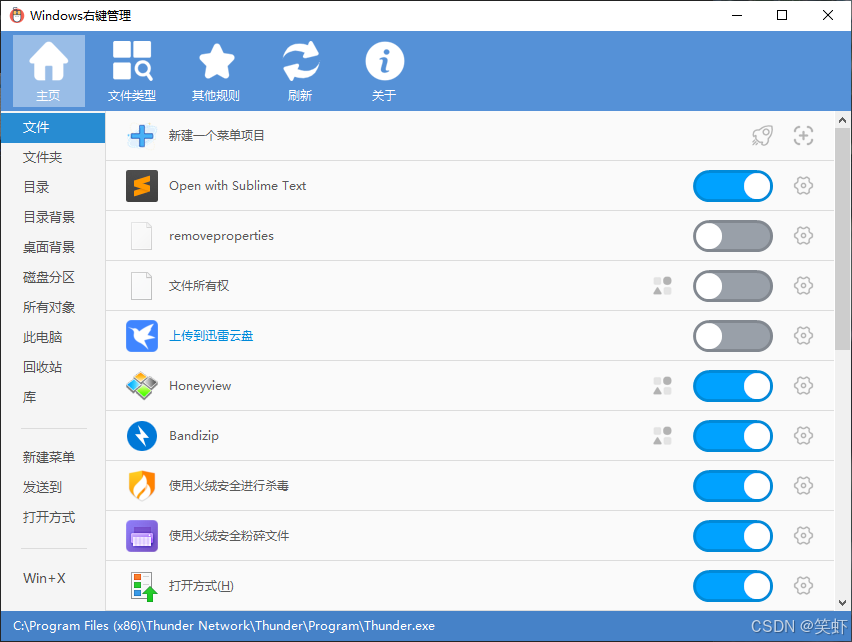This screenshot has height=642, width=852.
Task: Click the submenu shapes icon for Bandizip
Action: click(662, 436)
